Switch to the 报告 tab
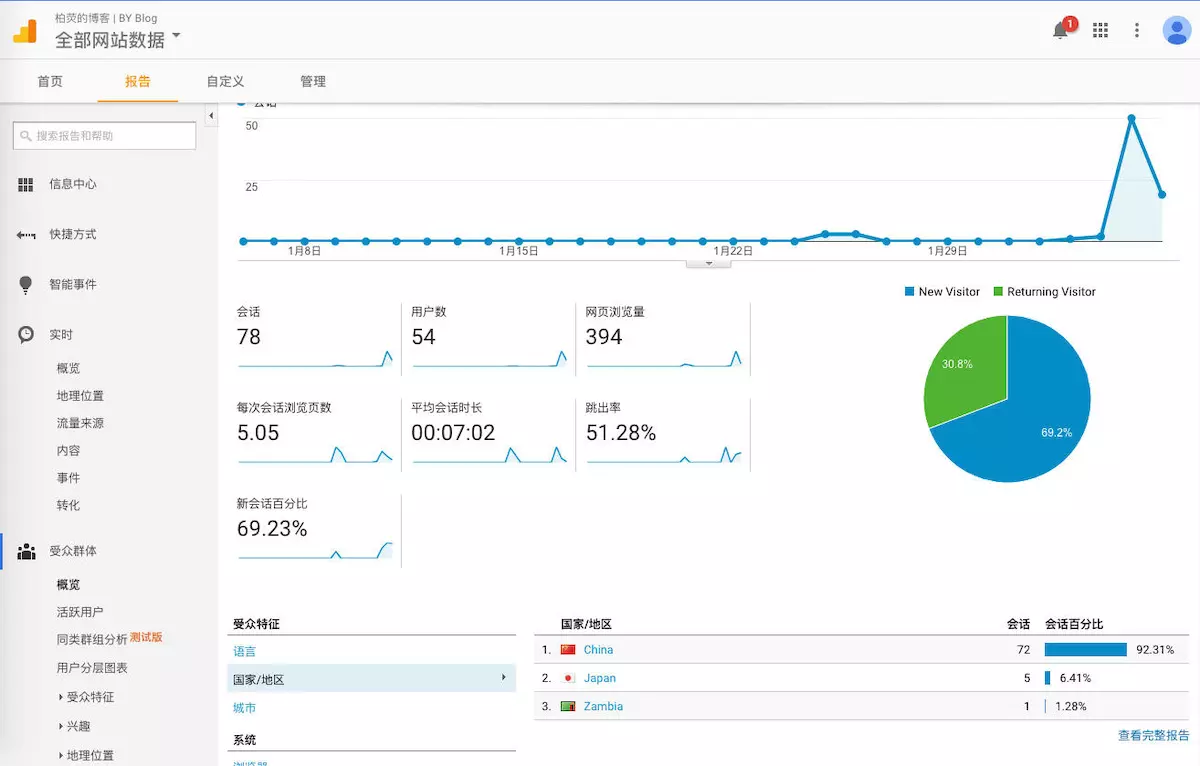The image size is (1200, 766). [x=138, y=81]
